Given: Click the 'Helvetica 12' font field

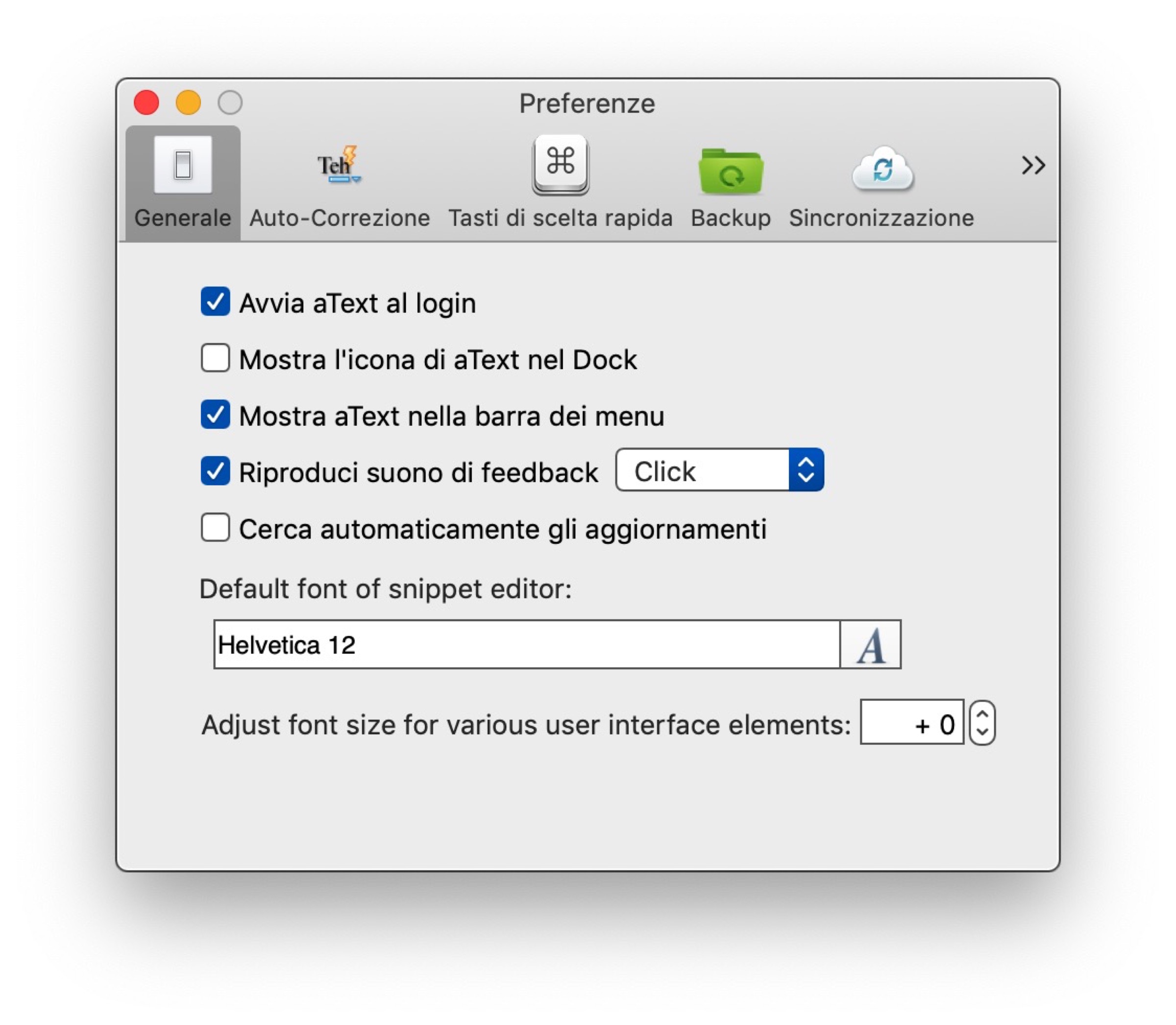Looking at the screenshot, I should 526,645.
